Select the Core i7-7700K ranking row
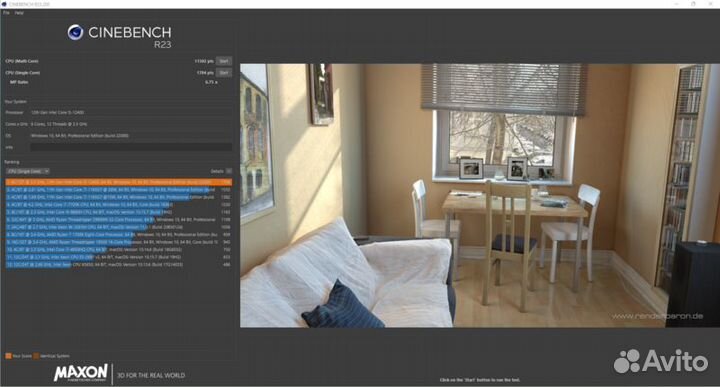Screen dimensions: 720x387 [118, 205]
